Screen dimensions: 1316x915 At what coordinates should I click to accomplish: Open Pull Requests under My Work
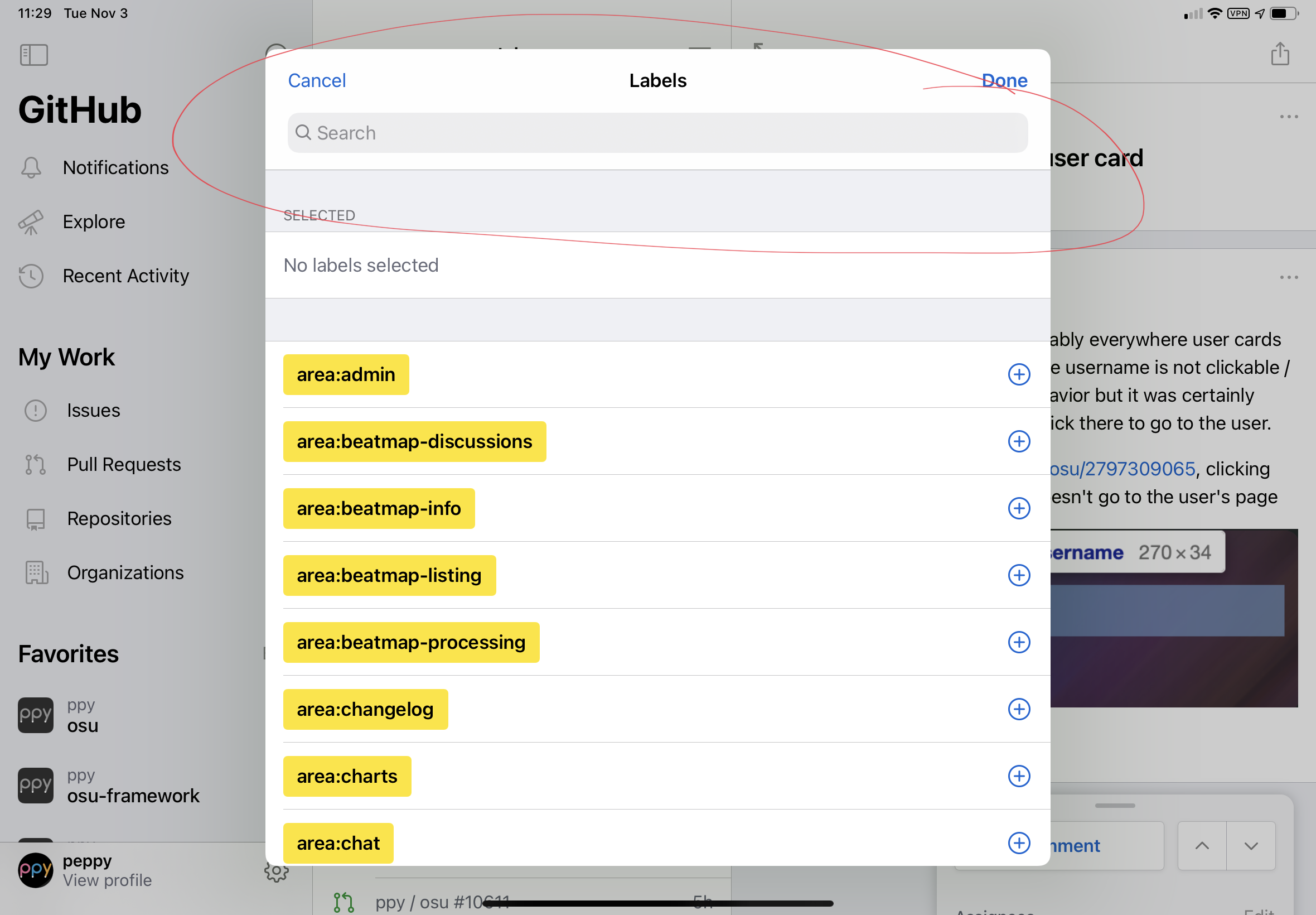coord(103,464)
